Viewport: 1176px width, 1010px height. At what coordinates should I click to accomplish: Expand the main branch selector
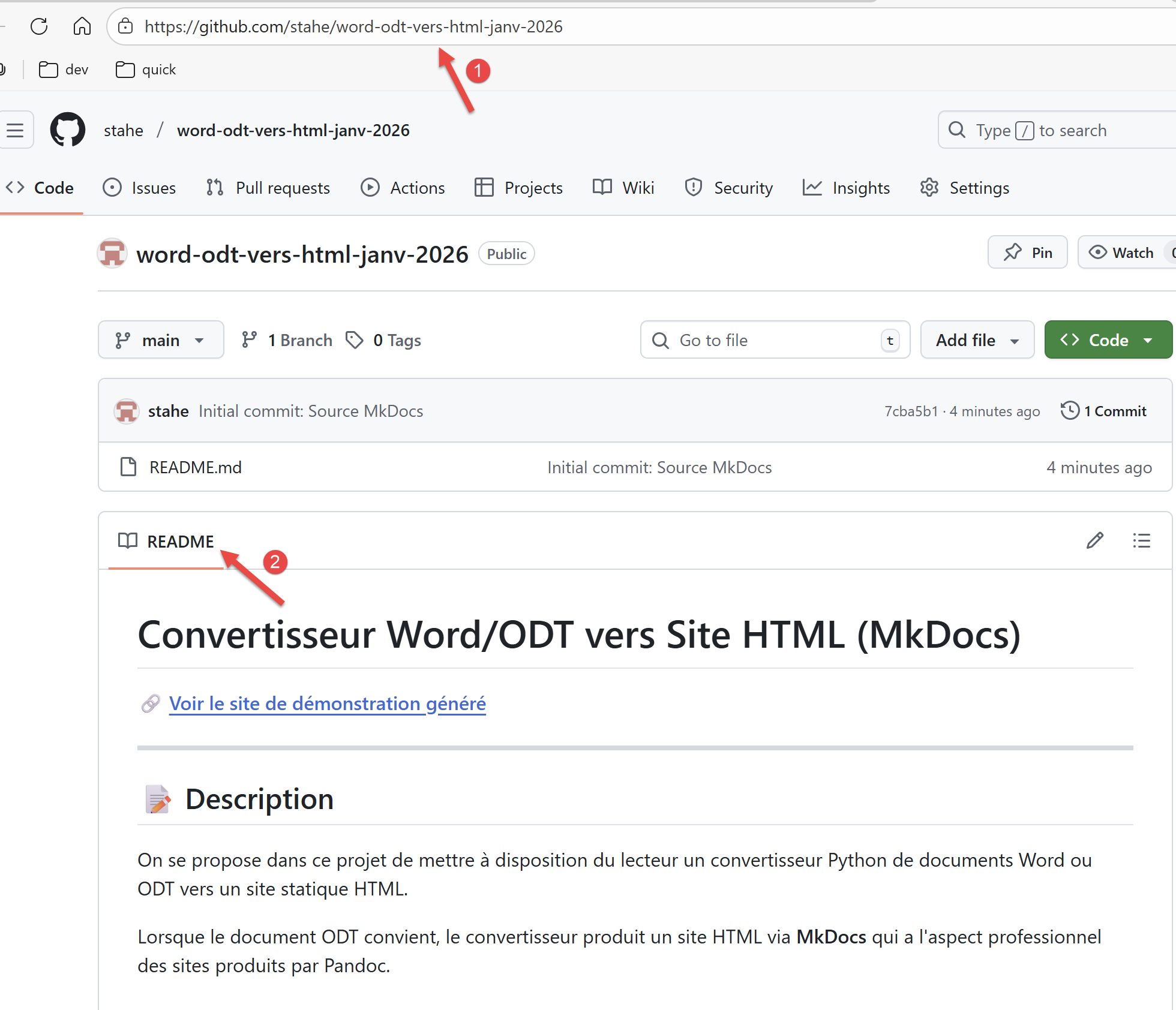coord(161,340)
